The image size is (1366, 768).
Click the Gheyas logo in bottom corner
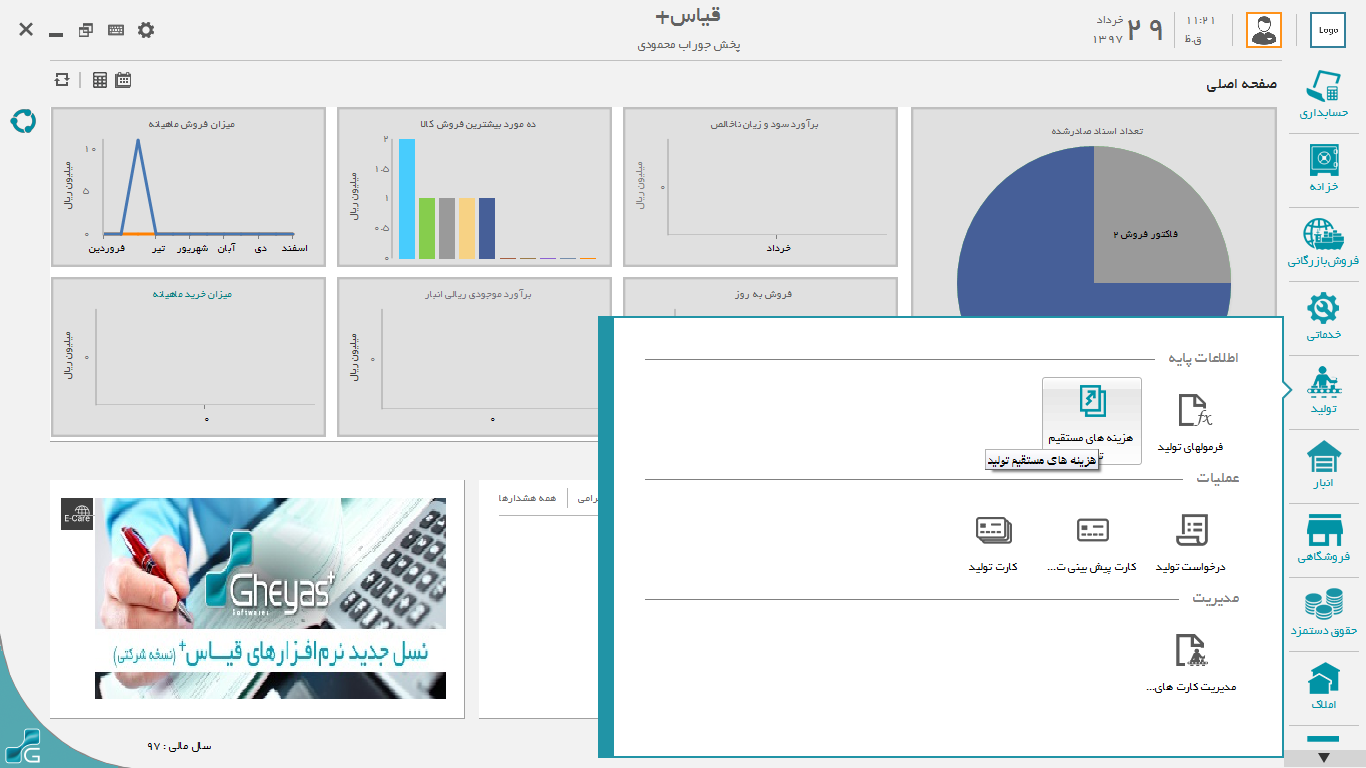(22, 747)
